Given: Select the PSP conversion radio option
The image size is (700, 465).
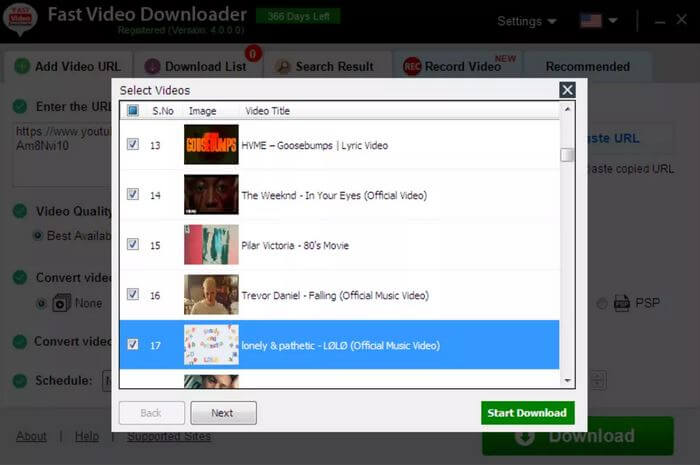Looking at the screenshot, I should [x=602, y=303].
